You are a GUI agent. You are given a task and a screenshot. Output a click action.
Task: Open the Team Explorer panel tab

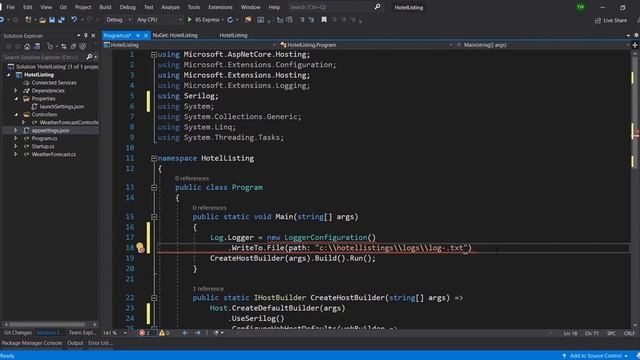82,333
